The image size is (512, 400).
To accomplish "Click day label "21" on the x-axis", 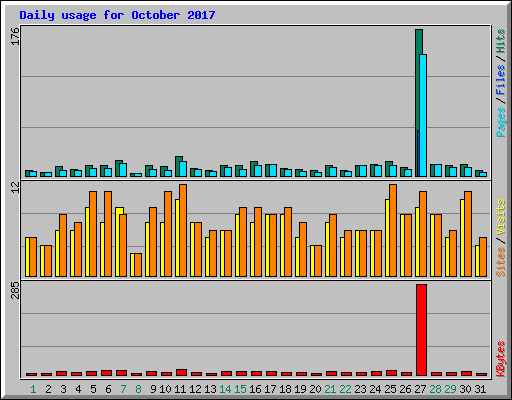I will pos(330,389).
